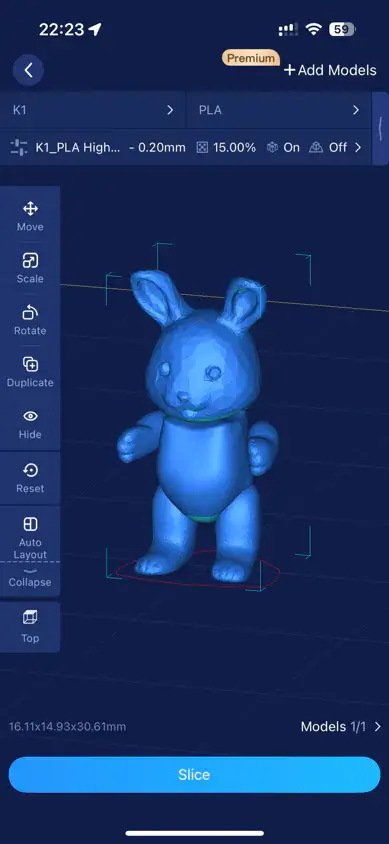Toggle the supports setting showing On
This screenshot has width=389, height=844.
click(x=284, y=147)
